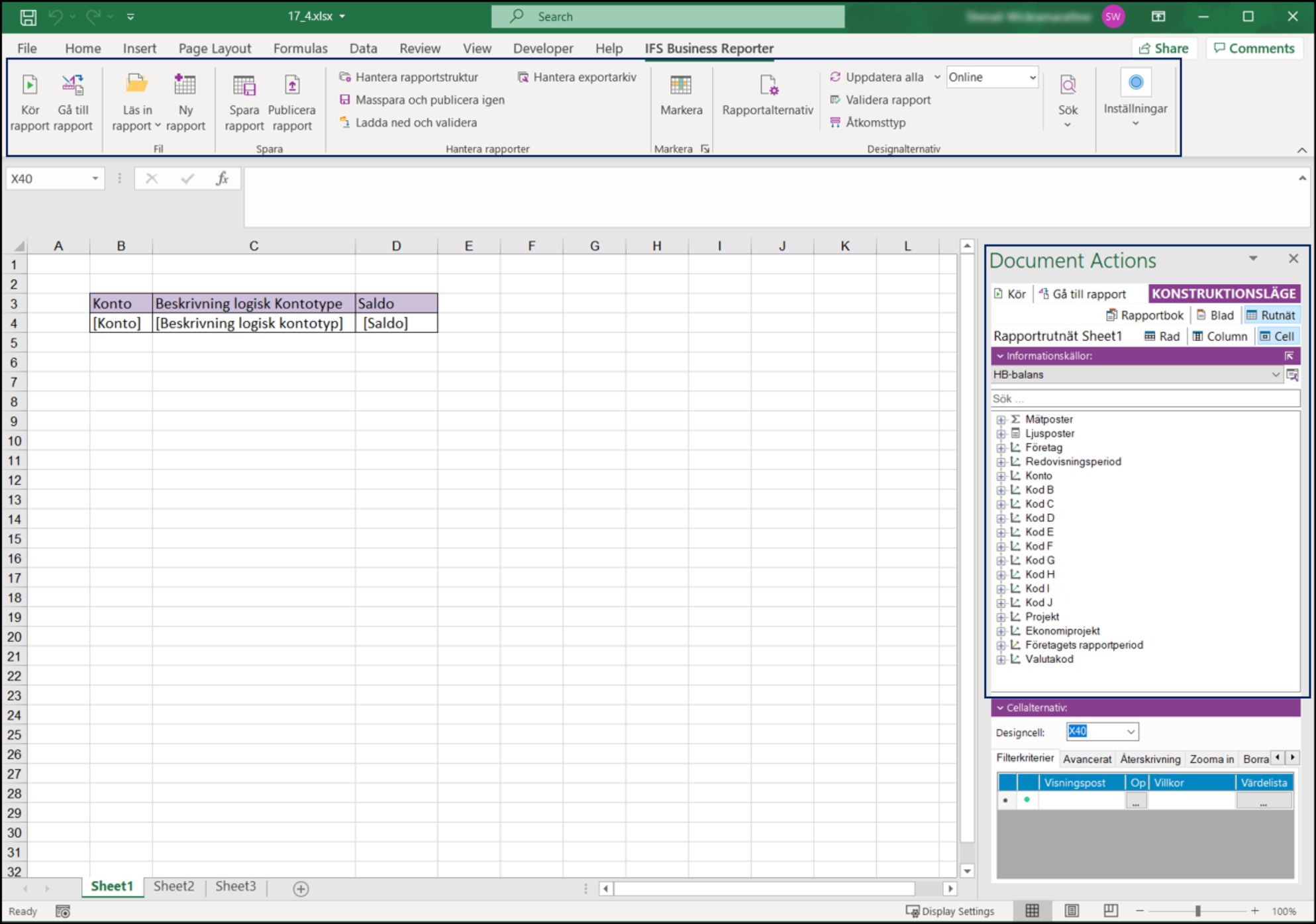Screen dimensions: 1316x924
Task: Enable Rad mode in Rapportrutnät Sheet1
Action: (1162, 336)
